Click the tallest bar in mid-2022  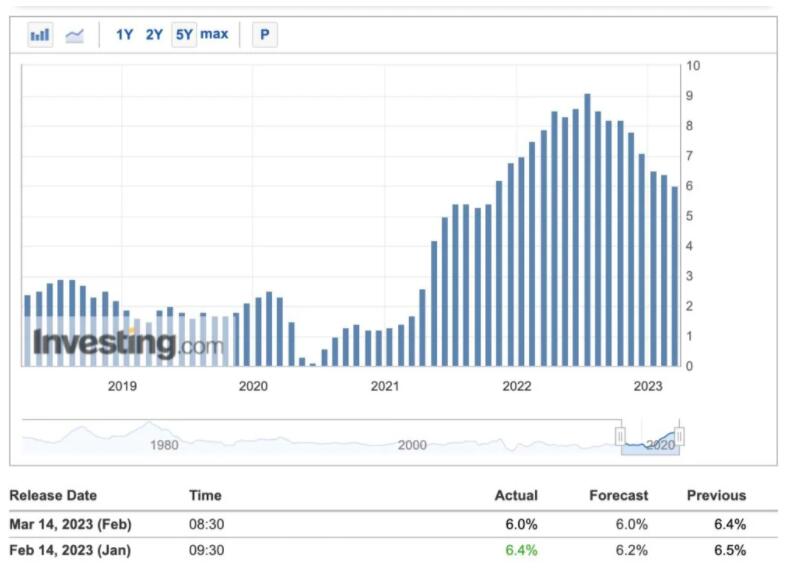587,230
